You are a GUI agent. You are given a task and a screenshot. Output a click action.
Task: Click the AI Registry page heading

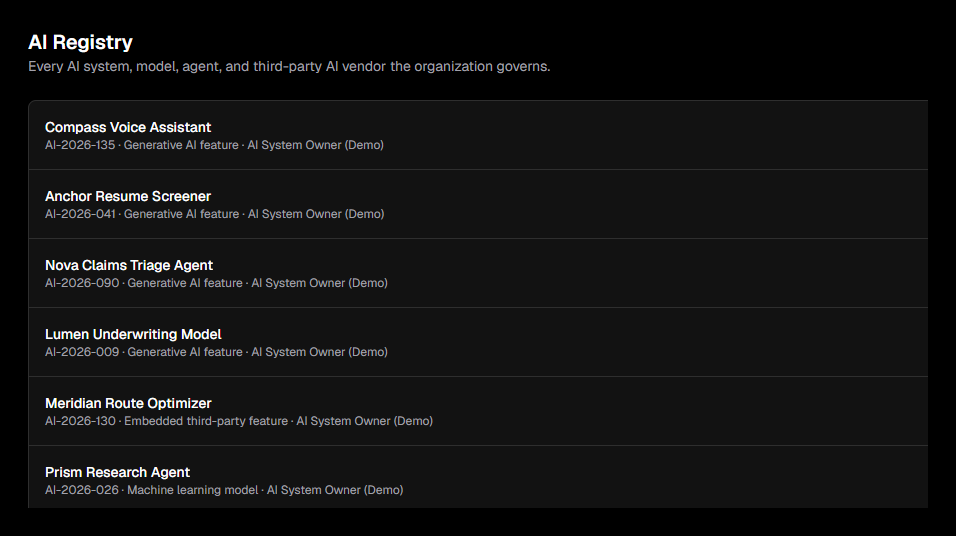point(80,42)
